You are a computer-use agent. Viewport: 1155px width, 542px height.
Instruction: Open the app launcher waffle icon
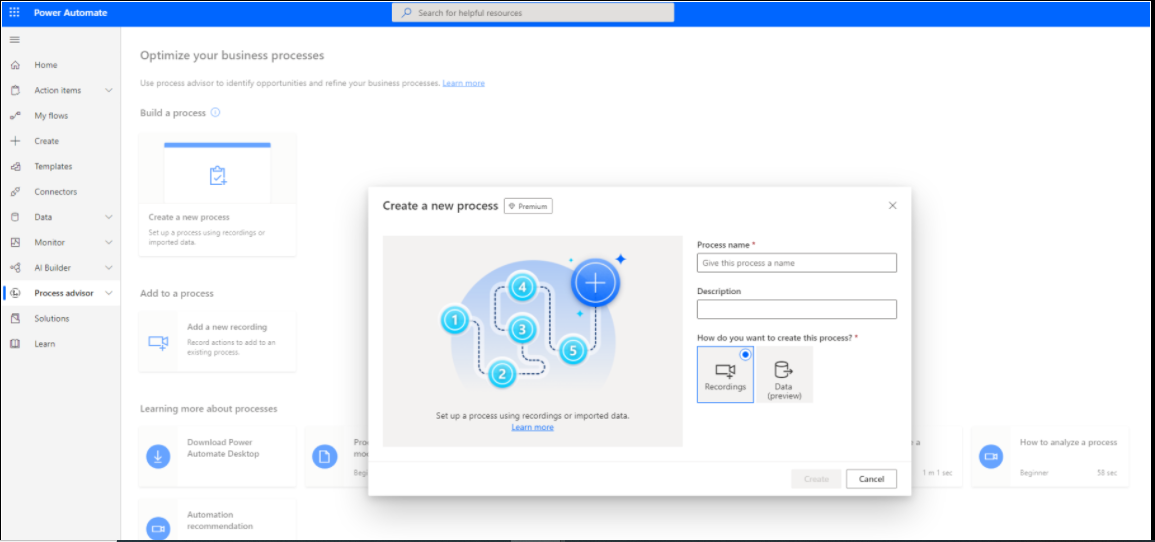tap(14, 13)
